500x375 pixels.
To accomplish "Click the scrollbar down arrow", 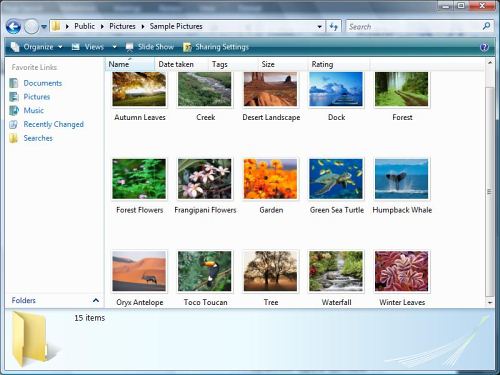I will [490, 303].
